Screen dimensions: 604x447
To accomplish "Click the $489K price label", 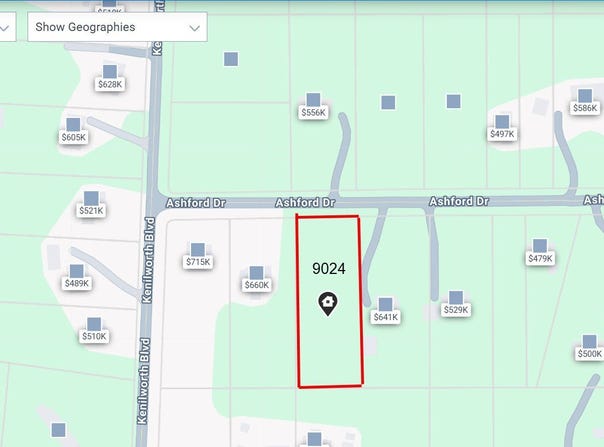I will 77,284.
